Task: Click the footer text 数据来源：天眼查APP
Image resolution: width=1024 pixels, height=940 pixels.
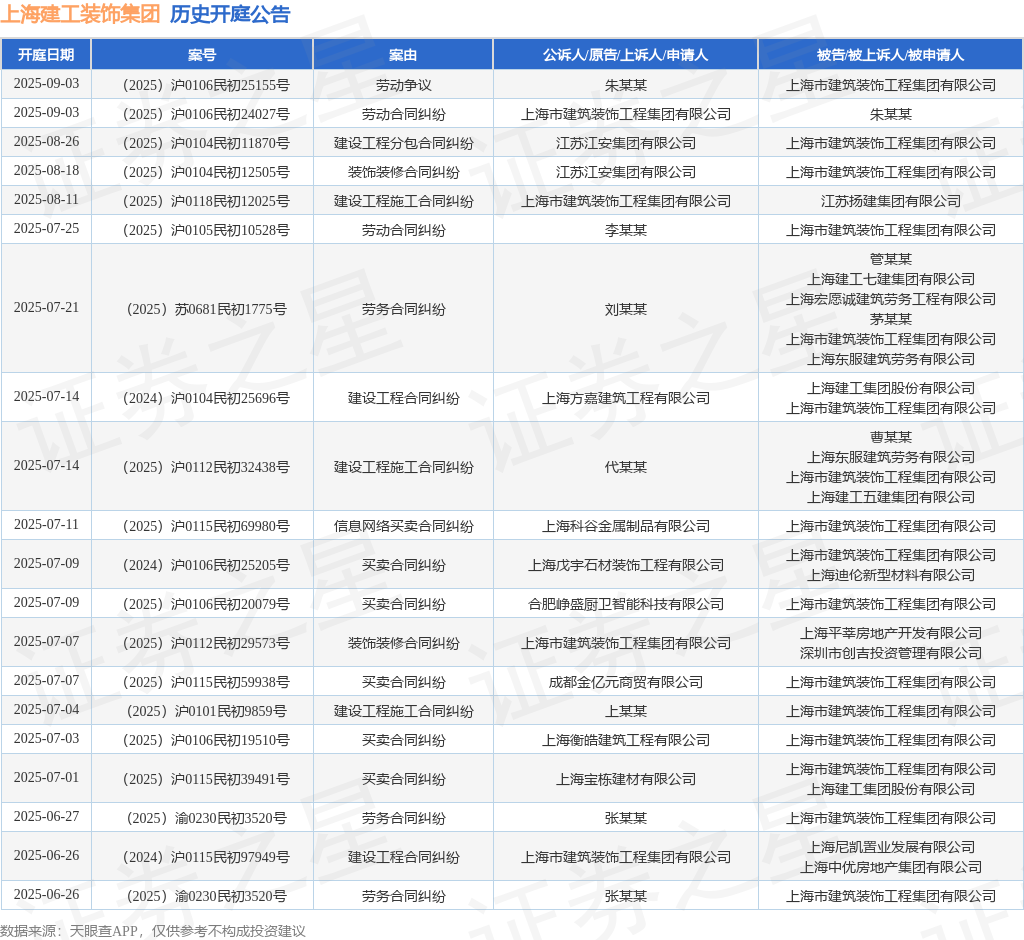Action: [69, 931]
